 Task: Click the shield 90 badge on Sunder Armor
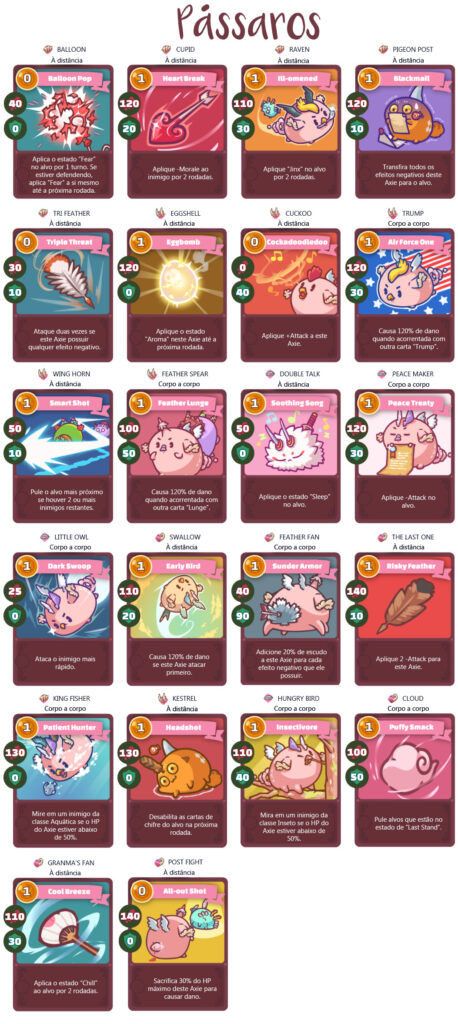[x=242, y=616]
